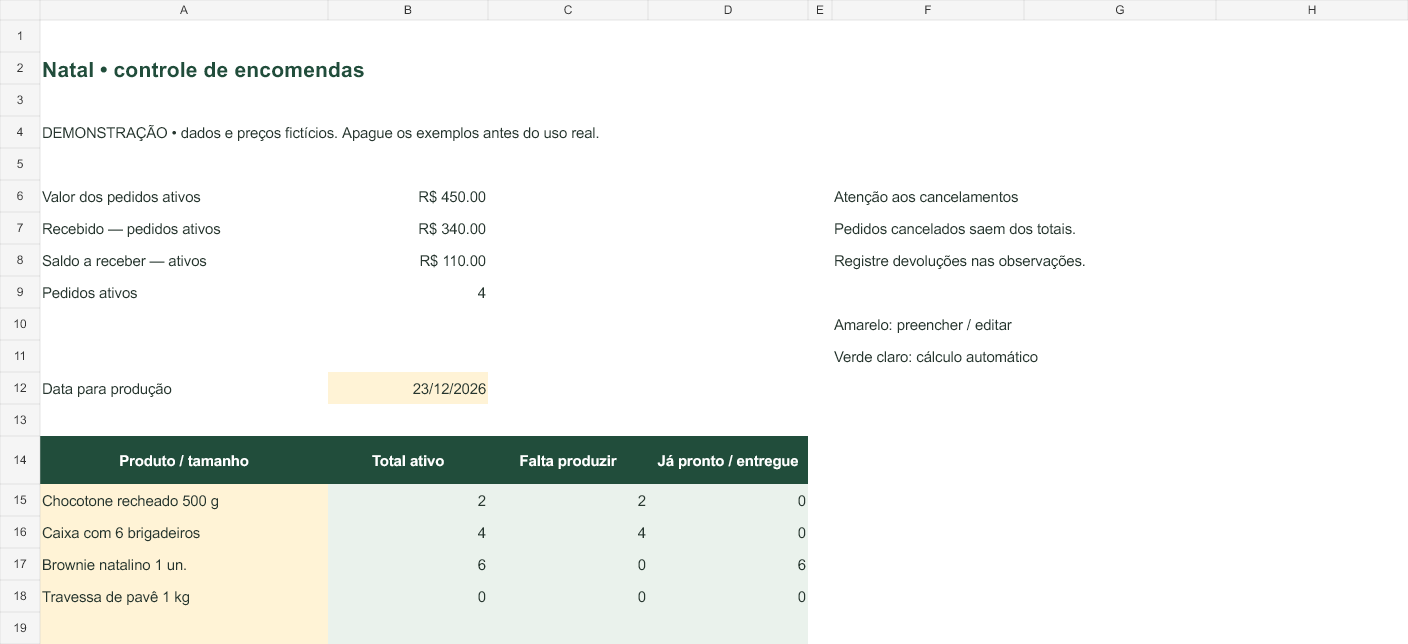Image resolution: width=1408 pixels, height=644 pixels.
Task: Click title 'Natal • controle de encomendas'
Action: (x=203, y=70)
